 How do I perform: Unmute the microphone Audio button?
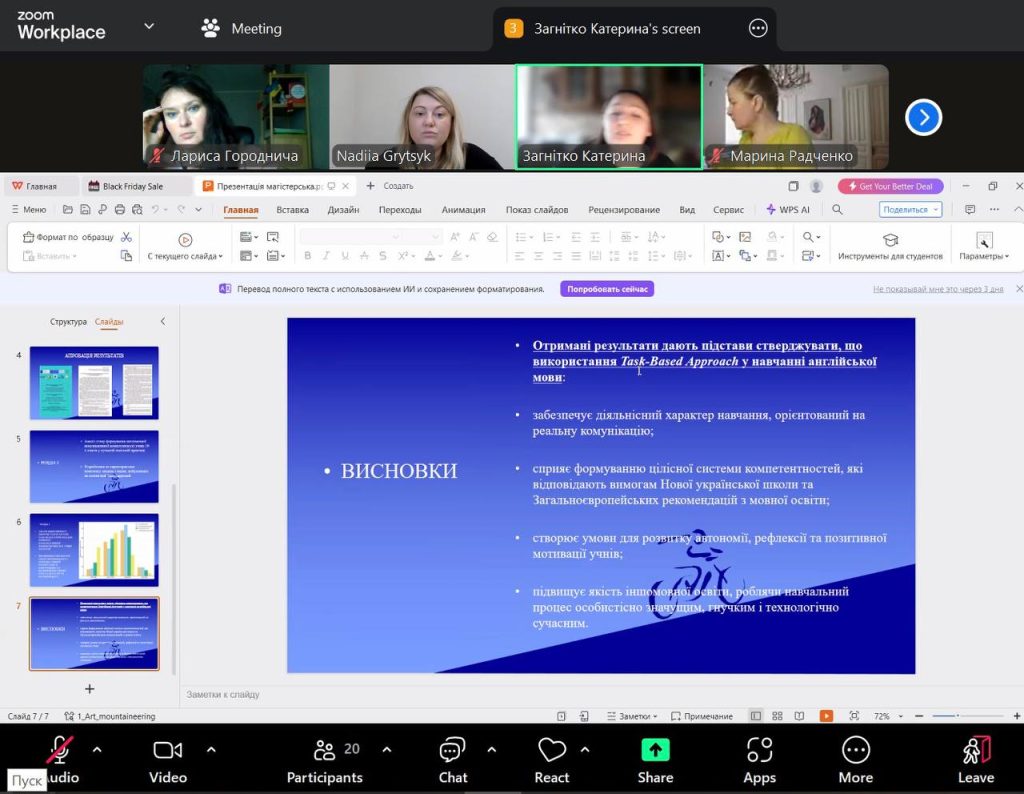(x=60, y=750)
